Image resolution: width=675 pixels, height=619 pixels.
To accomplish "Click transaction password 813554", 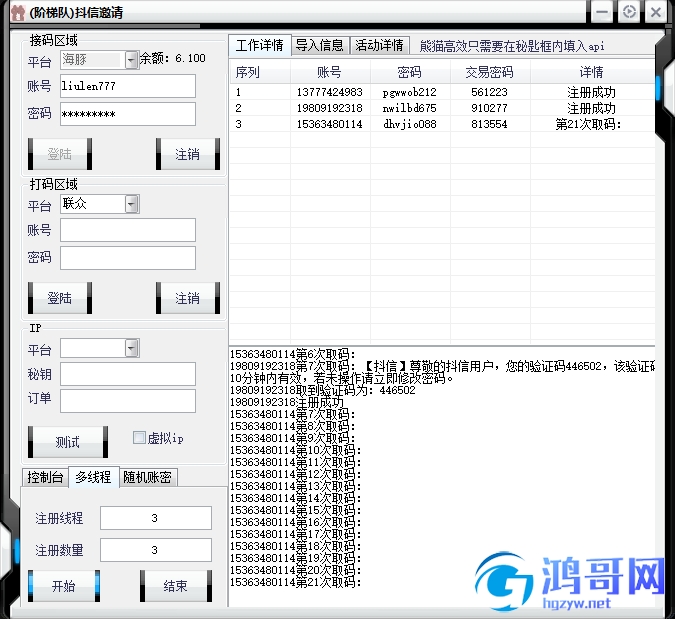I will pos(489,124).
